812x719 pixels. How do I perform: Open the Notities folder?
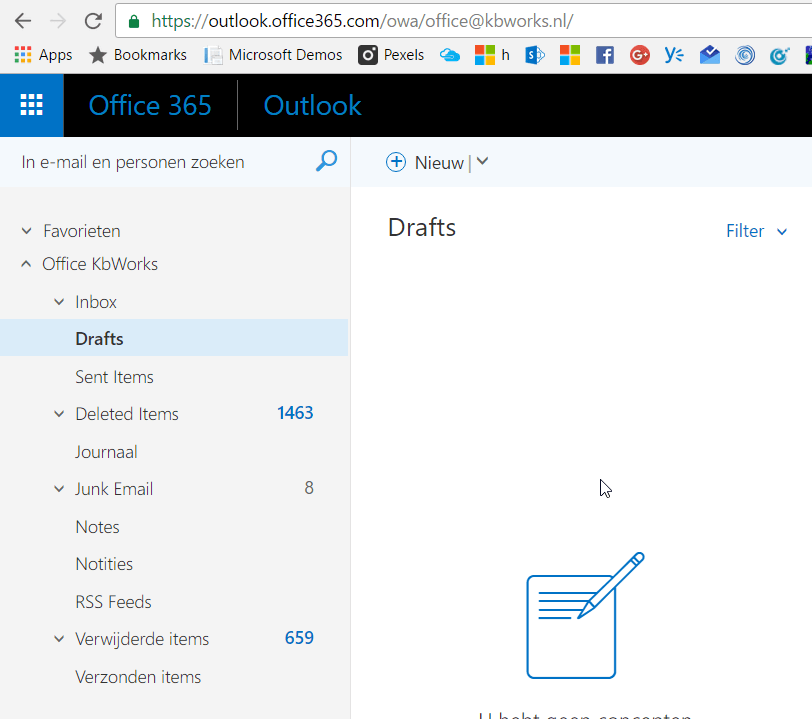click(x=104, y=564)
